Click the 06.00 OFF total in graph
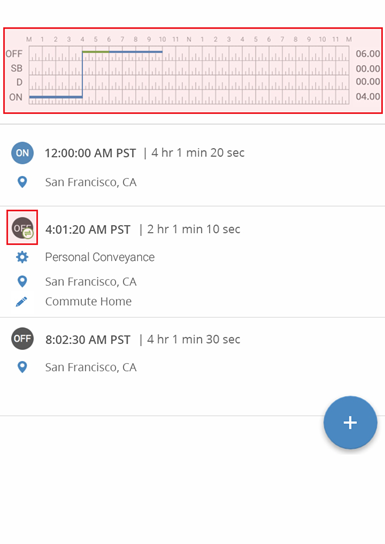The width and height of the screenshot is (385, 544). pos(368,54)
